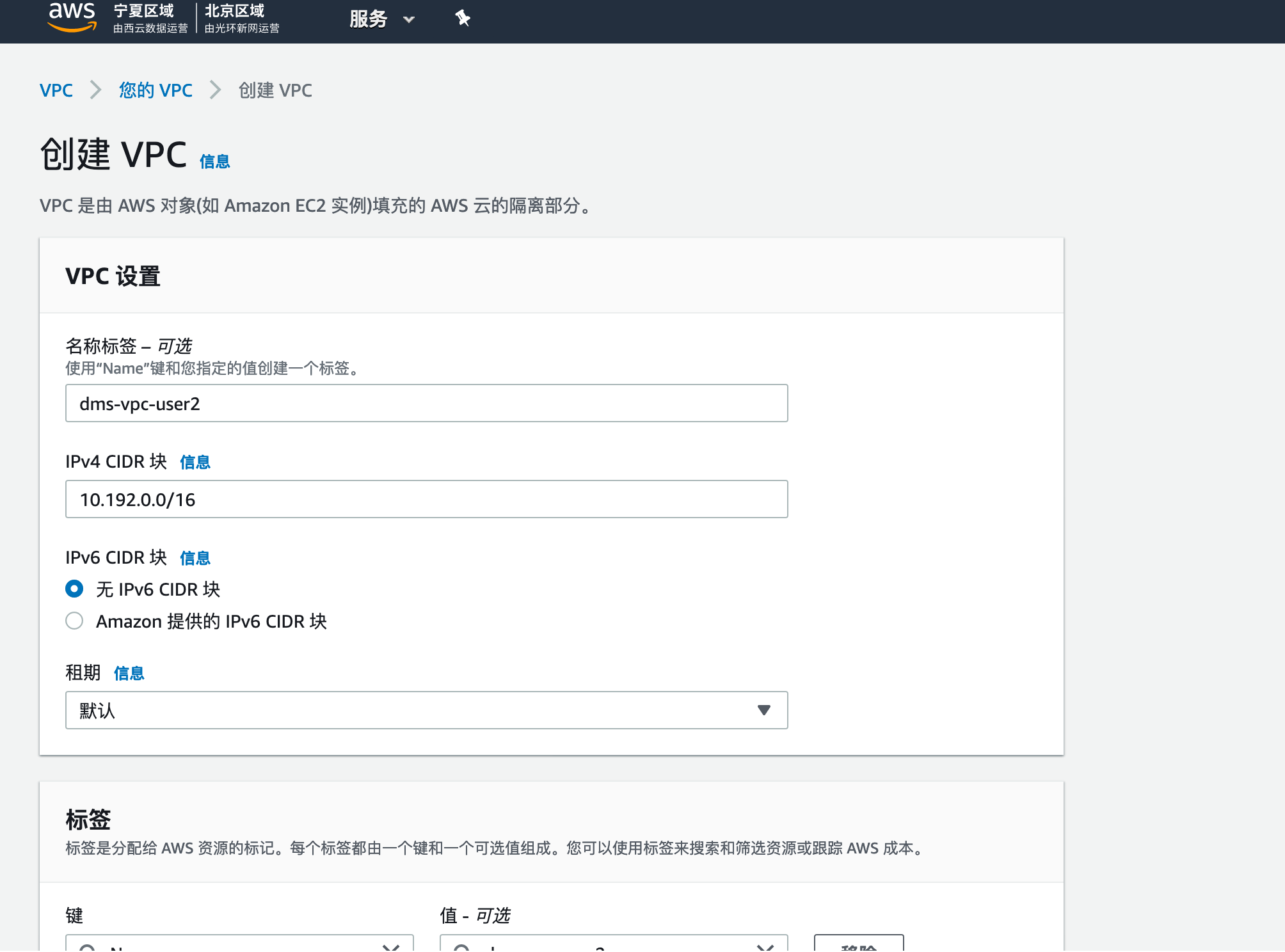Image resolution: width=1285 pixels, height=952 pixels.
Task: Click 信息 beside the 租期 label
Action: click(129, 673)
